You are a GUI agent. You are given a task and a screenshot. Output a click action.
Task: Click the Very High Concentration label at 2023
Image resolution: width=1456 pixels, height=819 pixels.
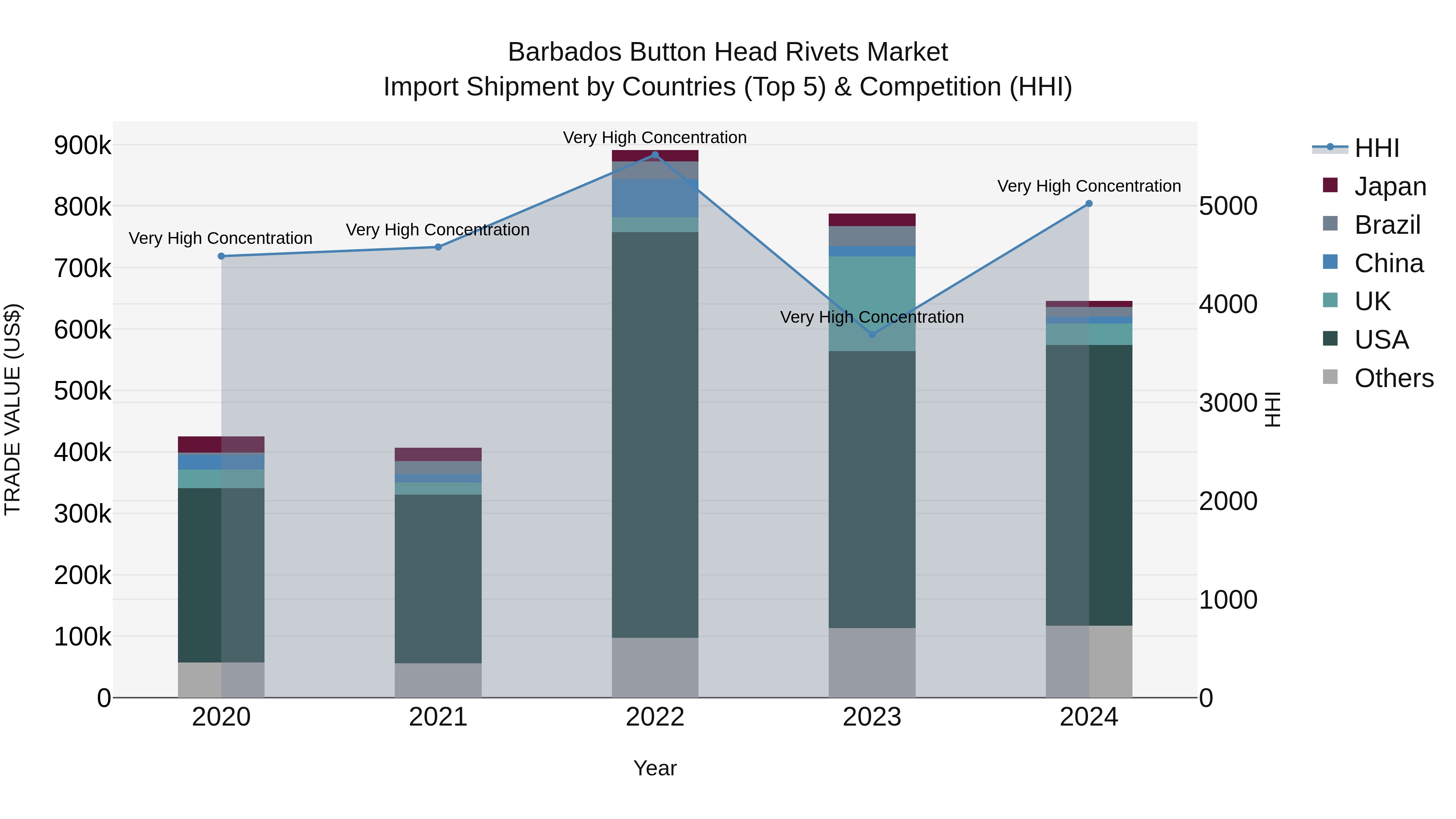coord(872,317)
